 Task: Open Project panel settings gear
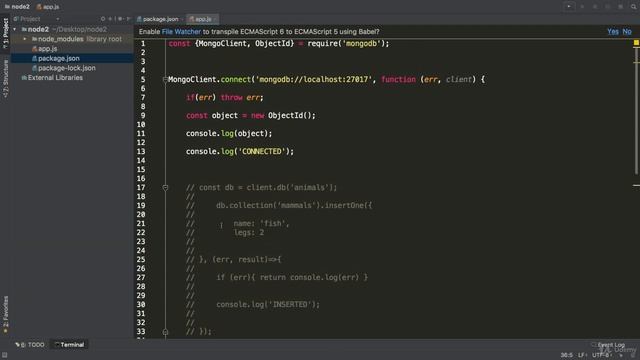120,19
